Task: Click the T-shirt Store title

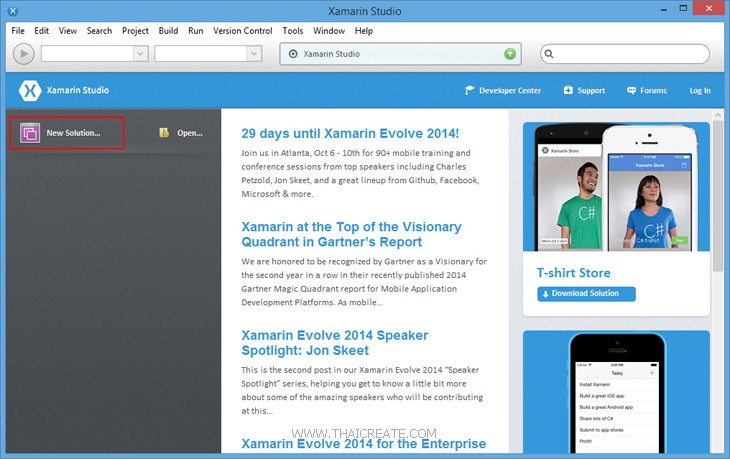Action: point(574,273)
